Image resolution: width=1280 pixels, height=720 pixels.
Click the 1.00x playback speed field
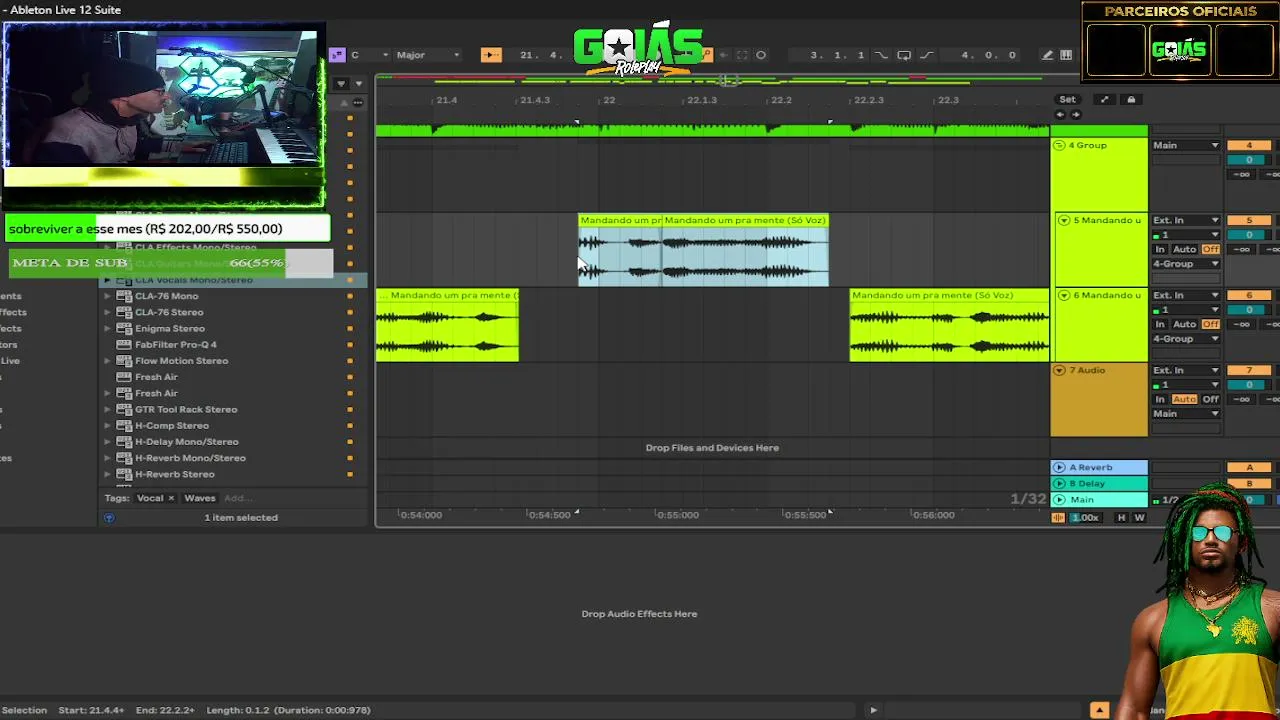(x=1086, y=517)
